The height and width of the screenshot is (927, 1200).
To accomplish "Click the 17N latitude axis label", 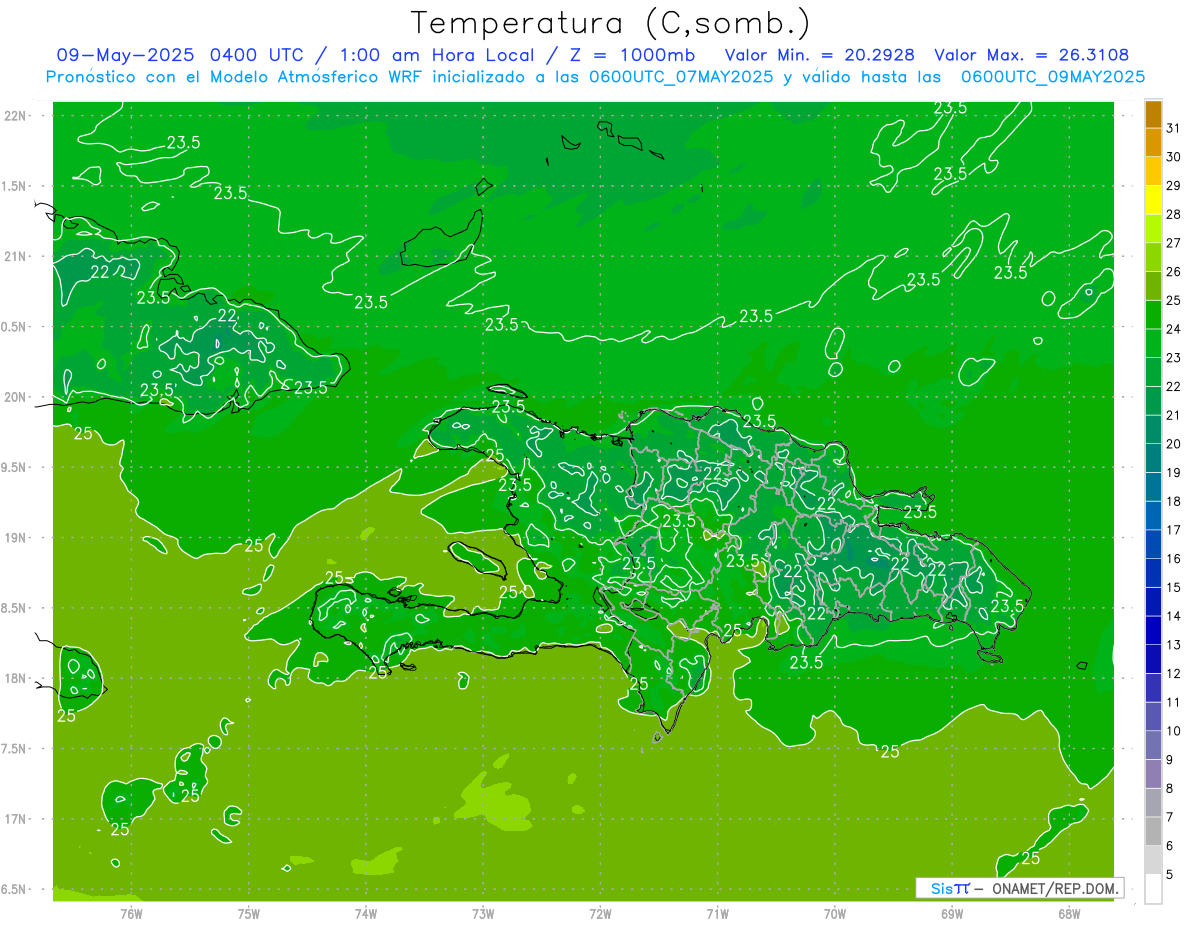I will [x=17, y=819].
